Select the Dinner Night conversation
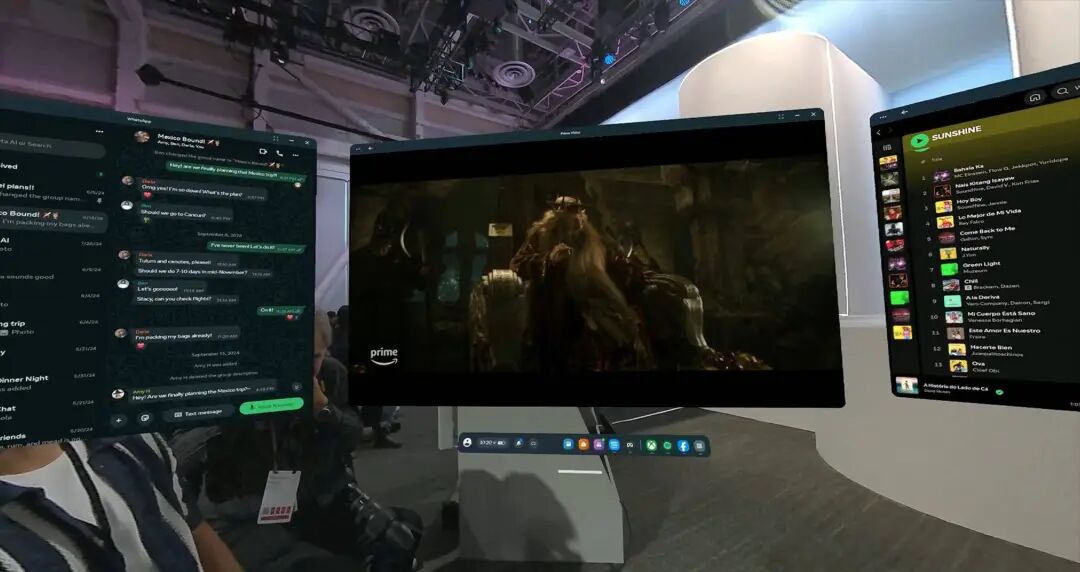 point(48,382)
